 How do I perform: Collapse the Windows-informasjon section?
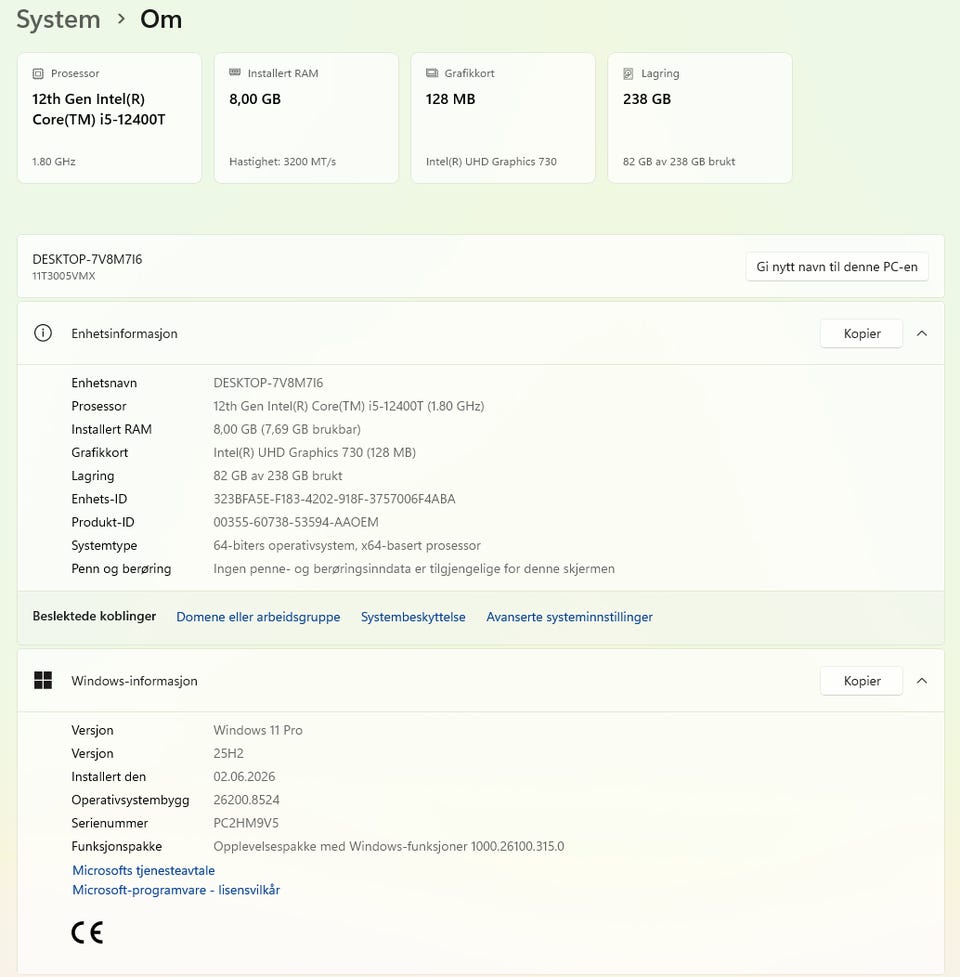[x=922, y=680]
